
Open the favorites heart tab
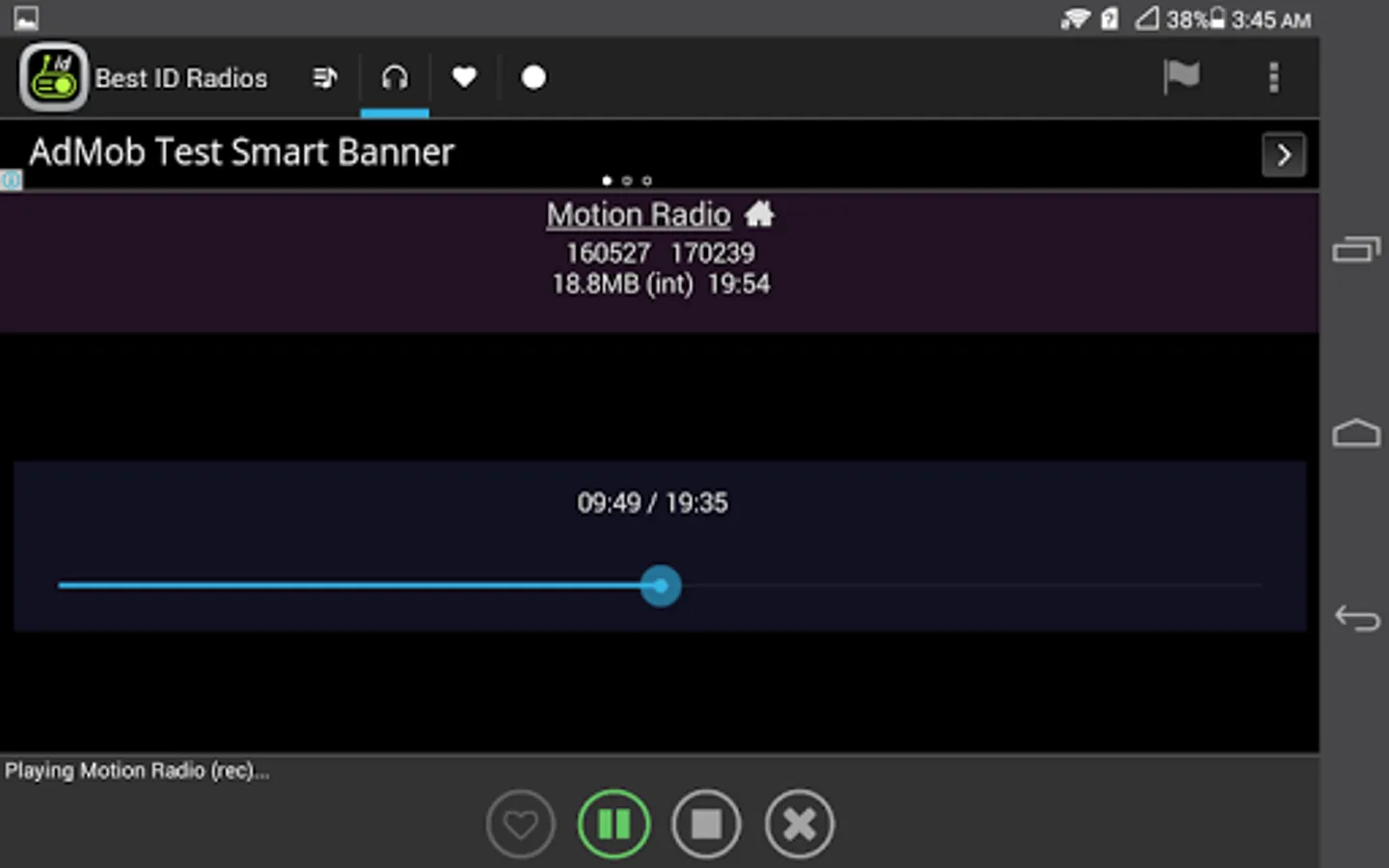click(464, 78)
